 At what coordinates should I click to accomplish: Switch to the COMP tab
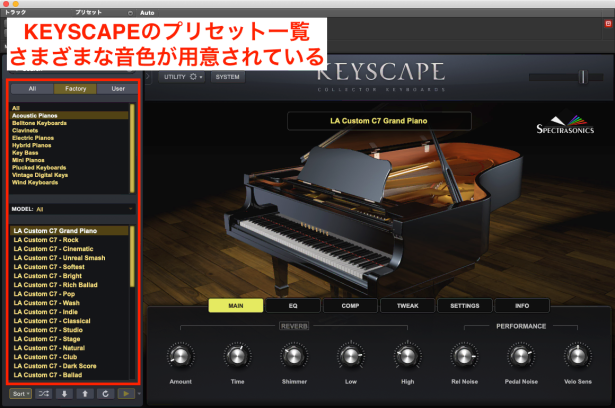point(350,306)
